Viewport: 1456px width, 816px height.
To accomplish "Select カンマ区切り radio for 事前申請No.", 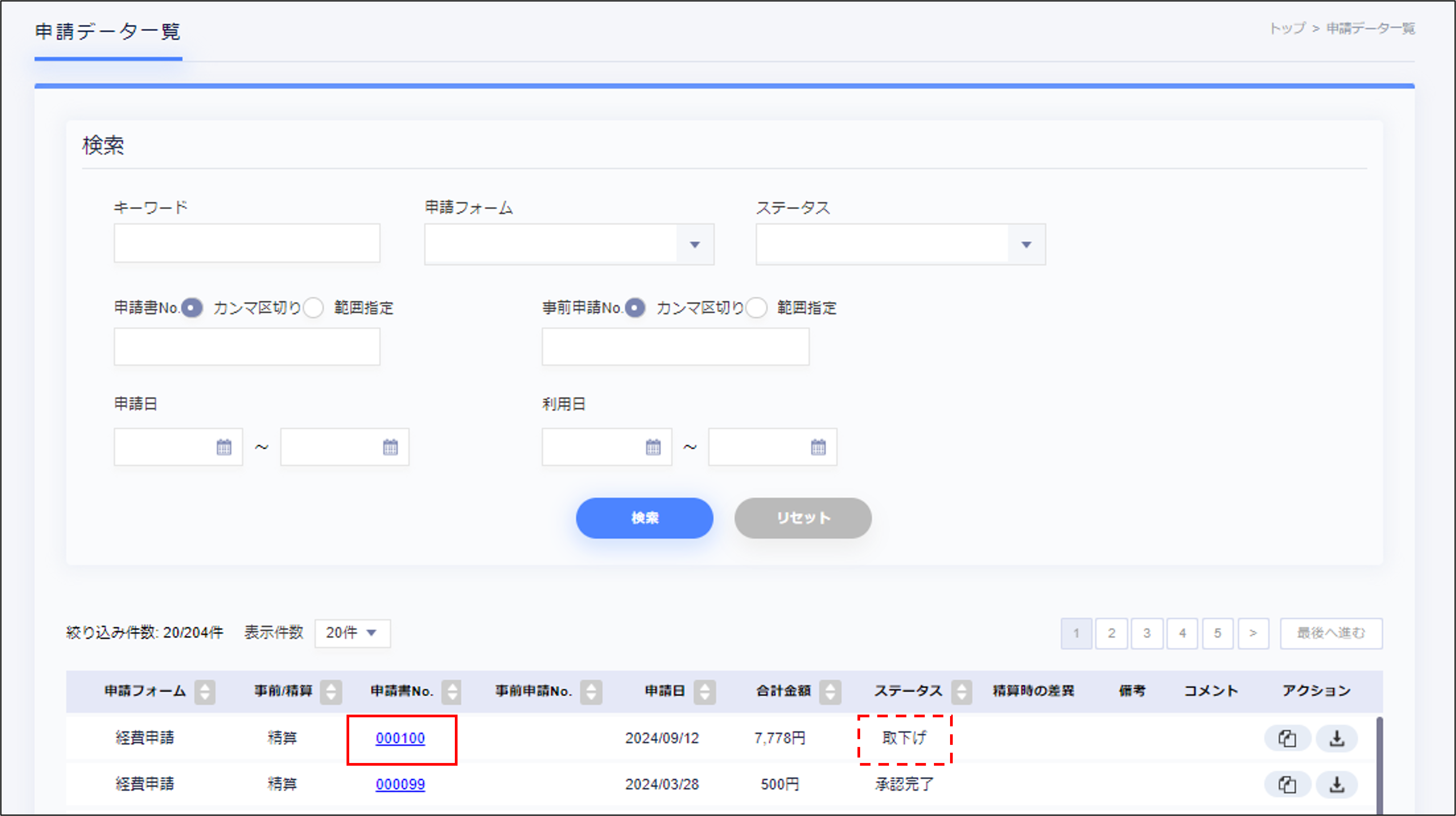I will 635,308.
